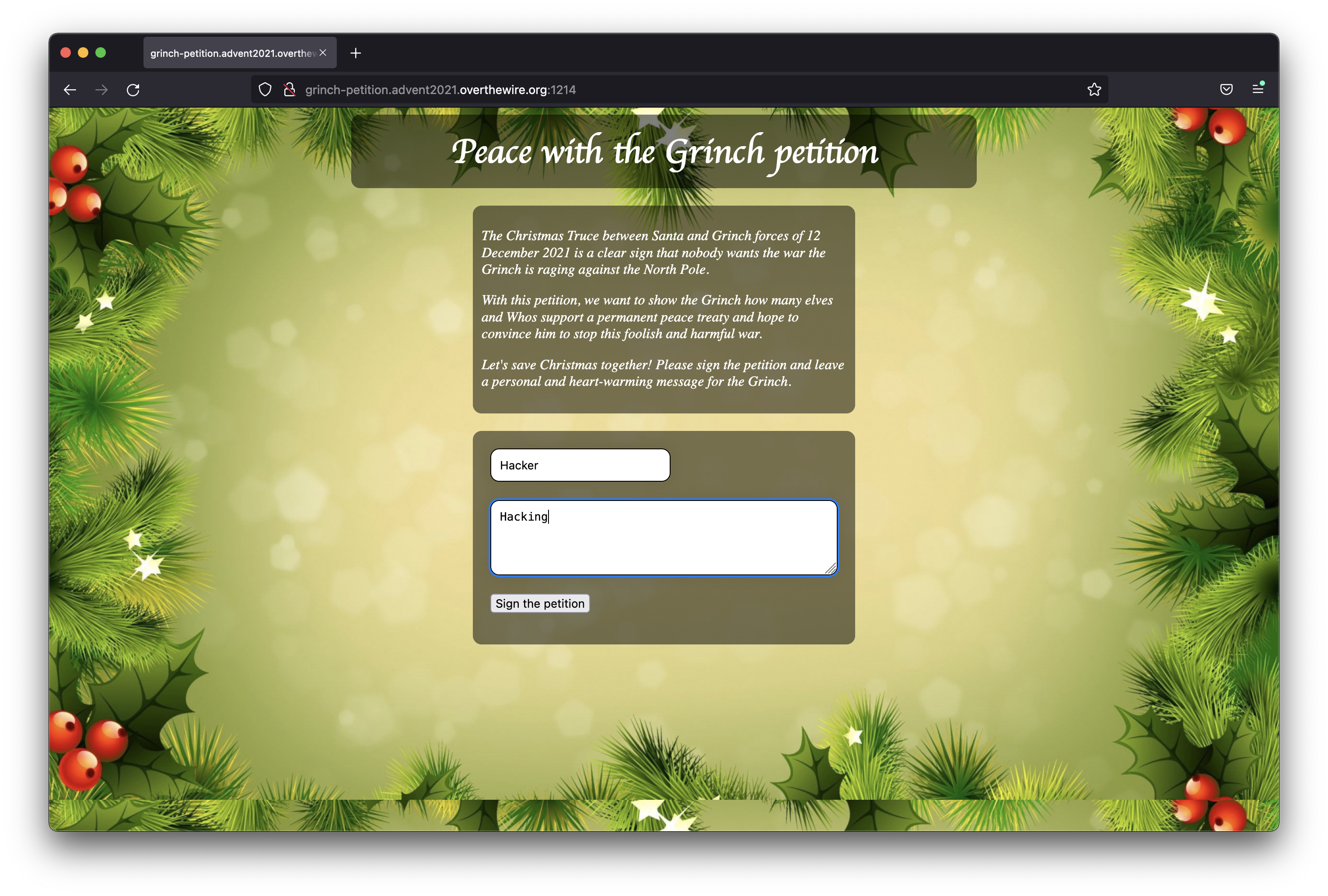Bookmark this page with the star
This screenshot has width=1328, height=896.
coord(1094,90)
